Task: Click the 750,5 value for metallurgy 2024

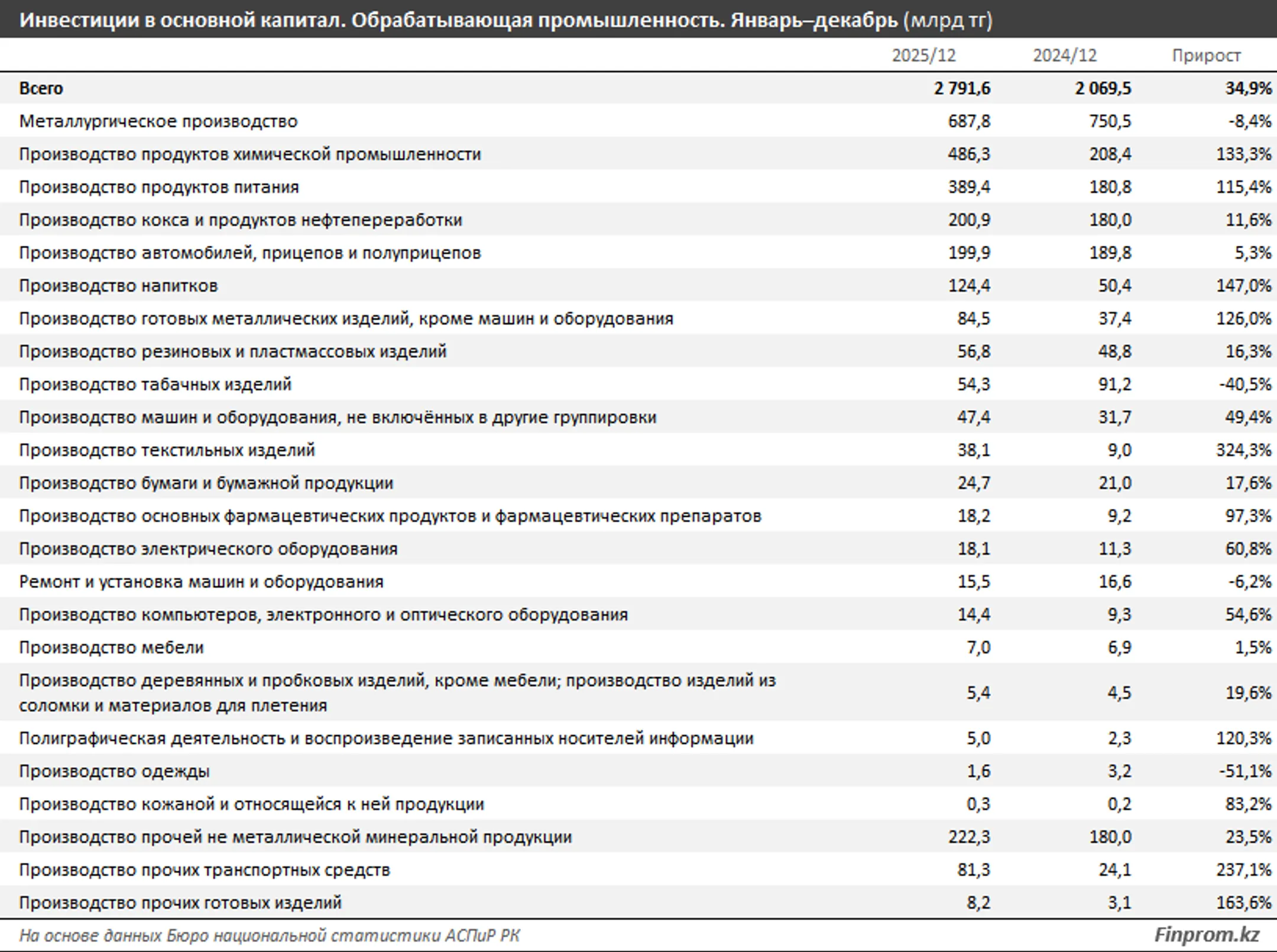Action: tap(1110, 121)
